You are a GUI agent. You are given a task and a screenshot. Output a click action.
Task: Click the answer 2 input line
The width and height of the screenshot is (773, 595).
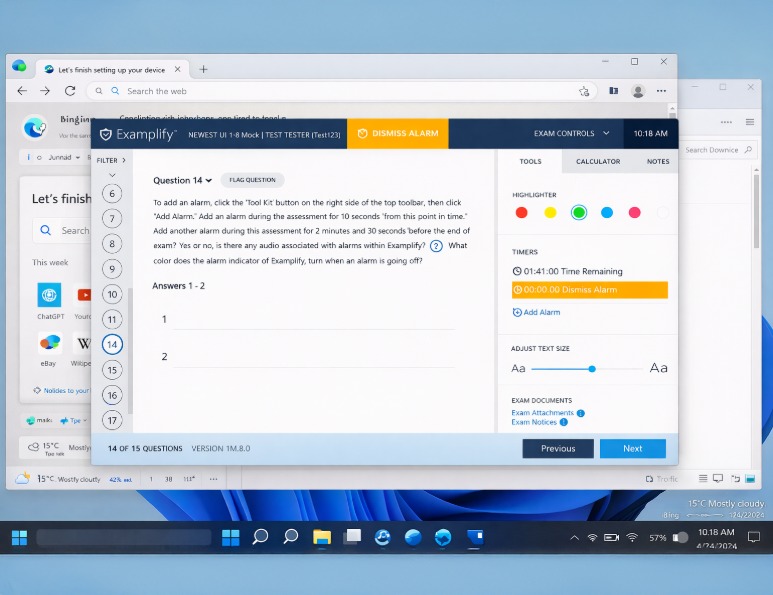coord(314,357)
